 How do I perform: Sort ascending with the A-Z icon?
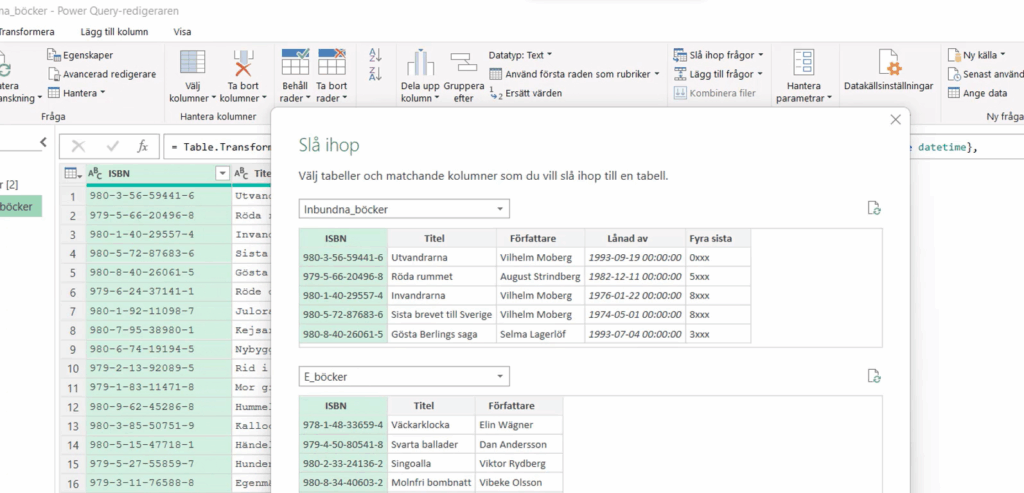click(376, 55)
